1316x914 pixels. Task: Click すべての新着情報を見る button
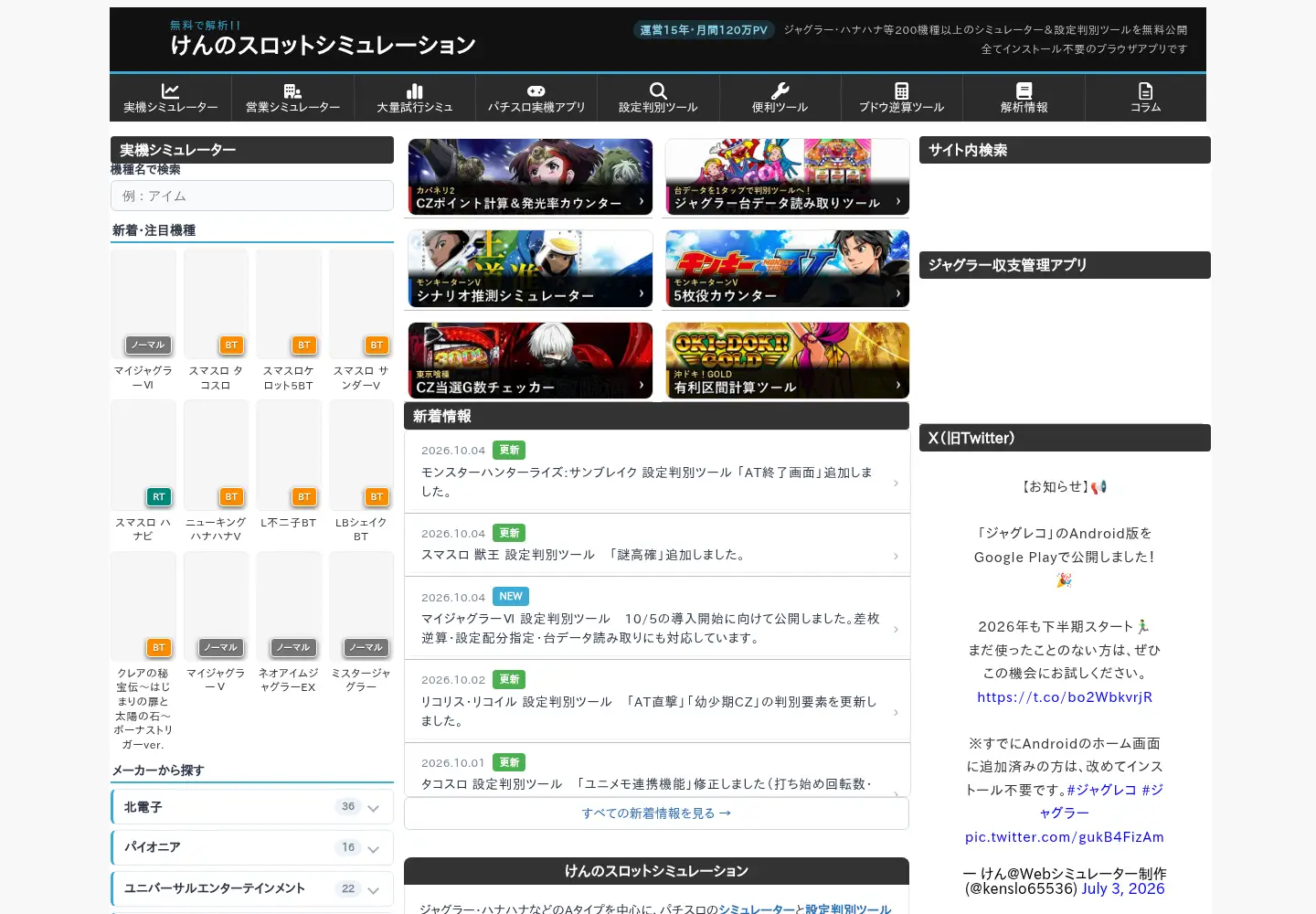[x=657, y=813]
